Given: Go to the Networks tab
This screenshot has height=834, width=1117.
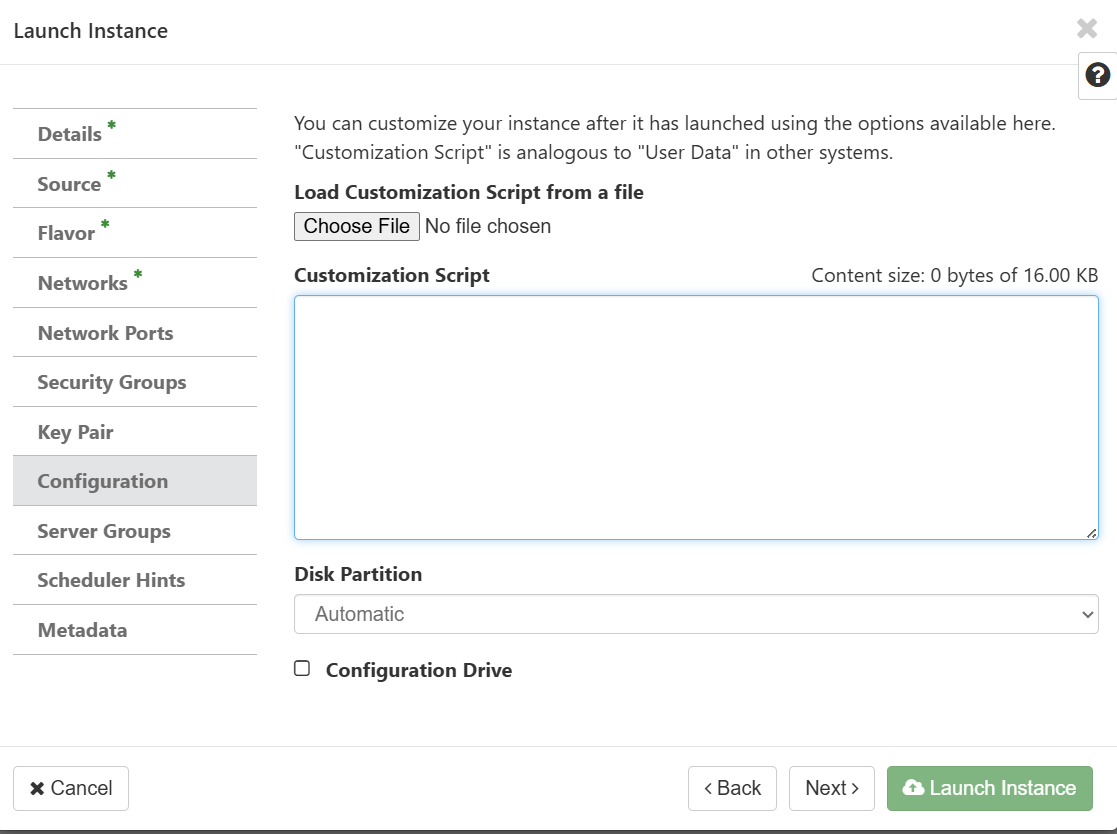Looking at the screenshot, I should pos(83,283).
